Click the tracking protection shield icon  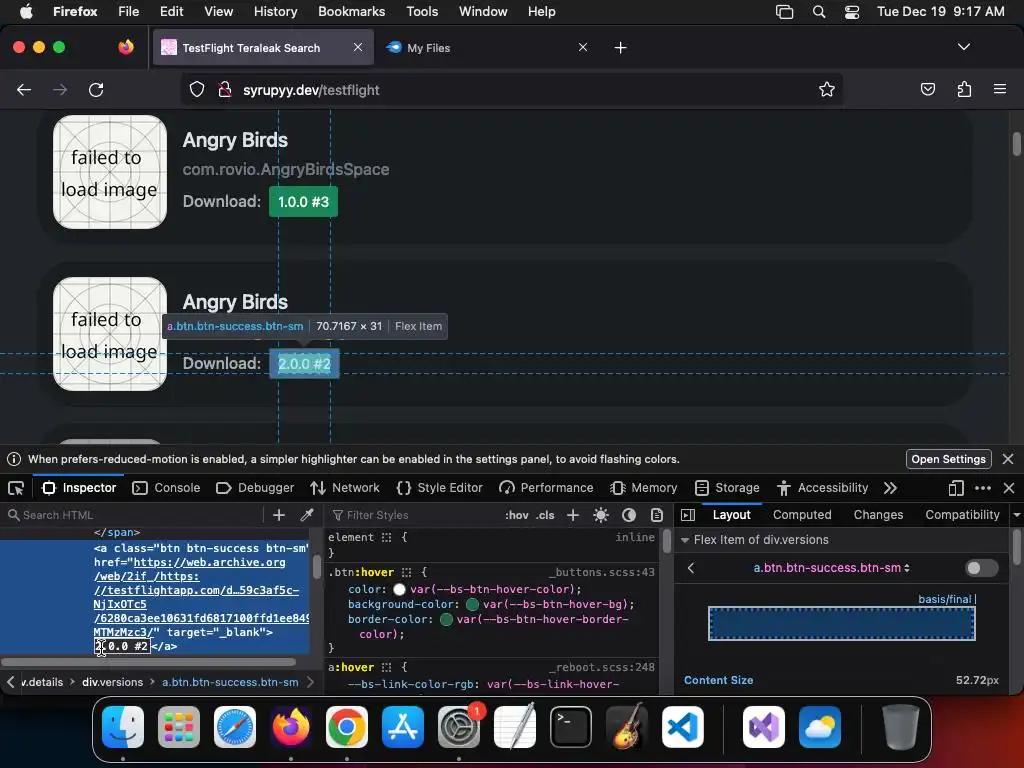pos(197,89)
